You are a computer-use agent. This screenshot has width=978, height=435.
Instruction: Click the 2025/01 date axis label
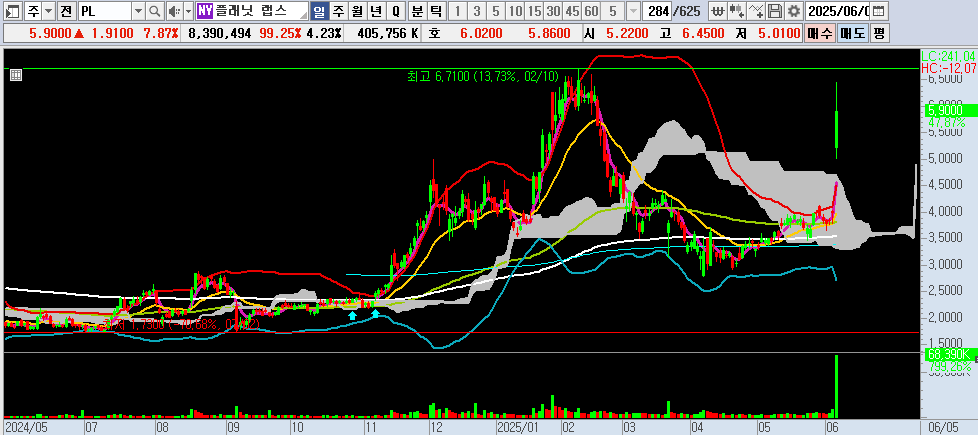(x=517, y=428)
